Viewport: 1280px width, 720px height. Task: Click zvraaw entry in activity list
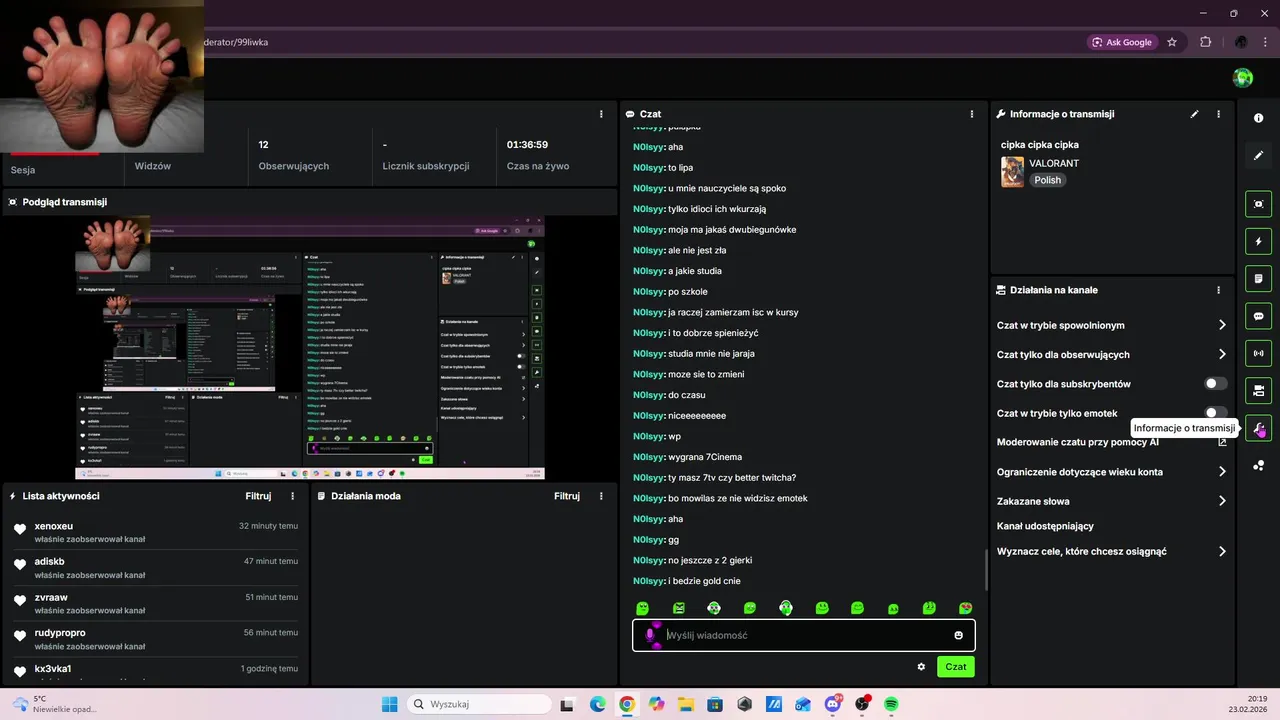(x=156, y=604)
